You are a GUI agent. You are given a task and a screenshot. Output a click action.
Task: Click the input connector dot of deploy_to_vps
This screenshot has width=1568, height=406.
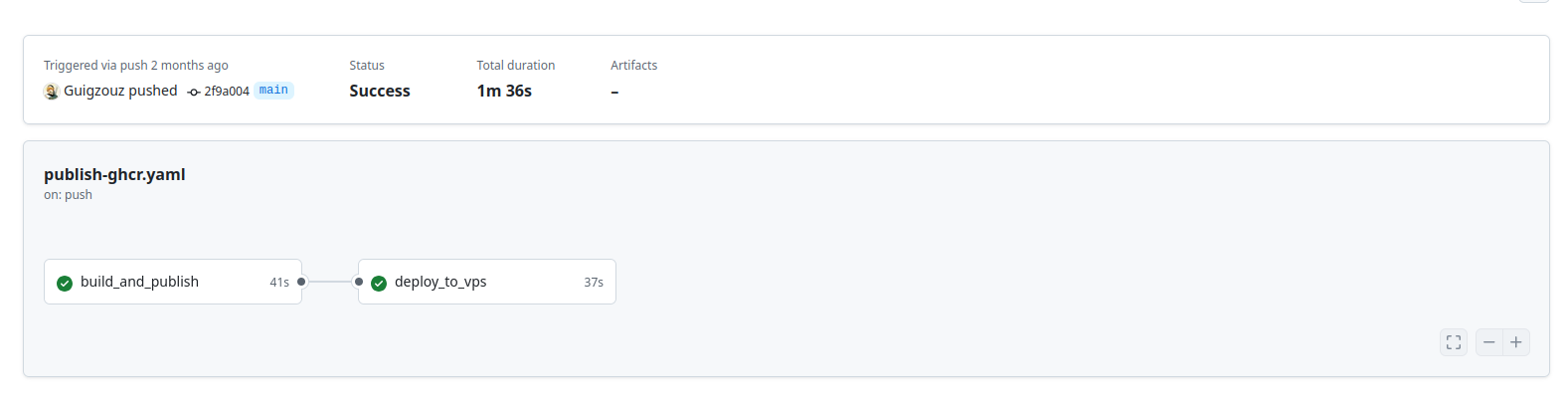pyautogui.click(x=359, y=282)
